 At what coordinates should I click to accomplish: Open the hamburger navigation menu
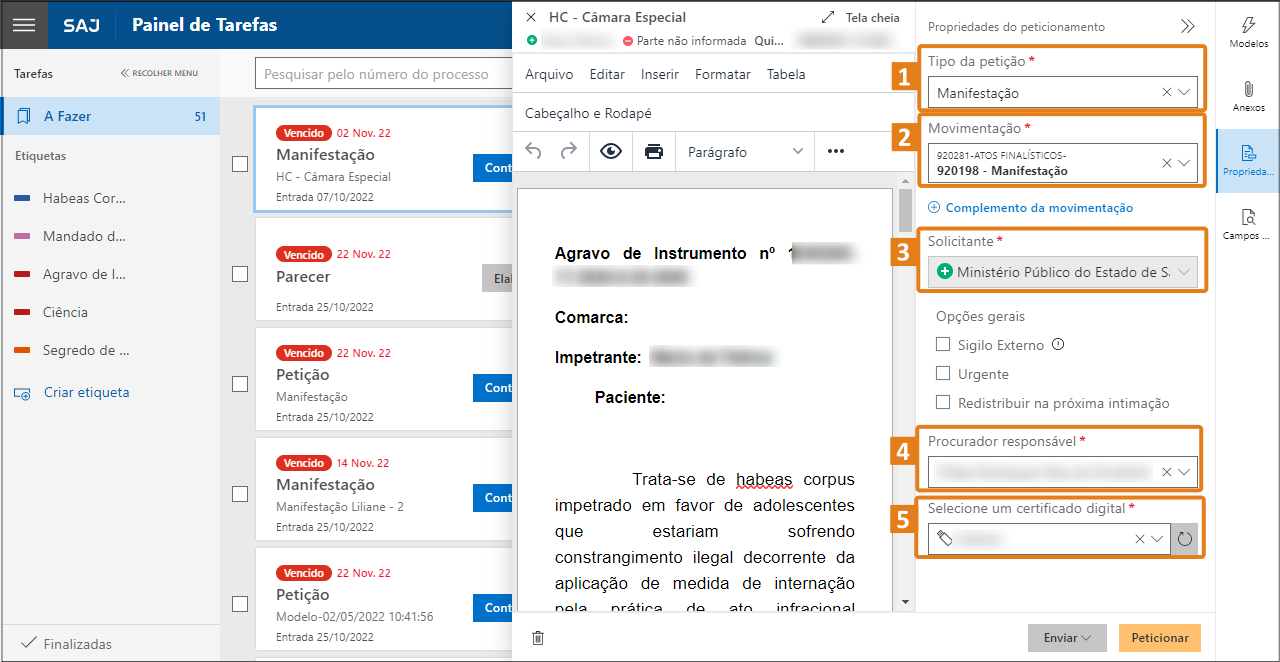click(x=24, y=24)
